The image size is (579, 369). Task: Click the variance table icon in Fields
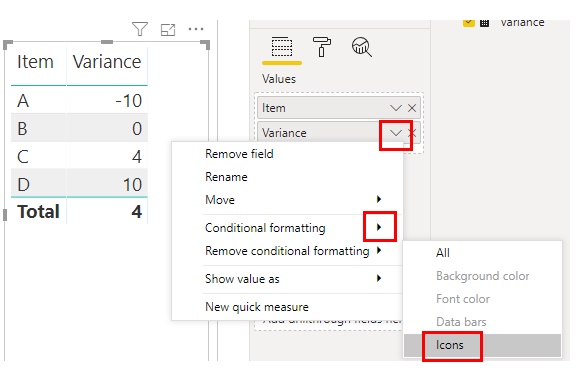click(x=484, y=23)
